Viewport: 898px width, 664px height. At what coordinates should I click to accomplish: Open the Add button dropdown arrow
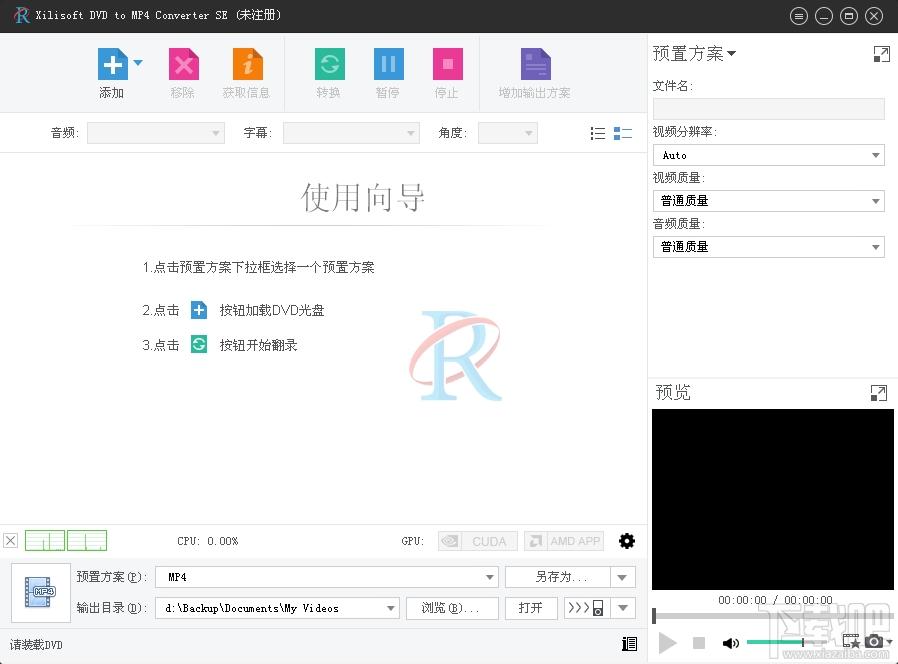coord(138,62)
